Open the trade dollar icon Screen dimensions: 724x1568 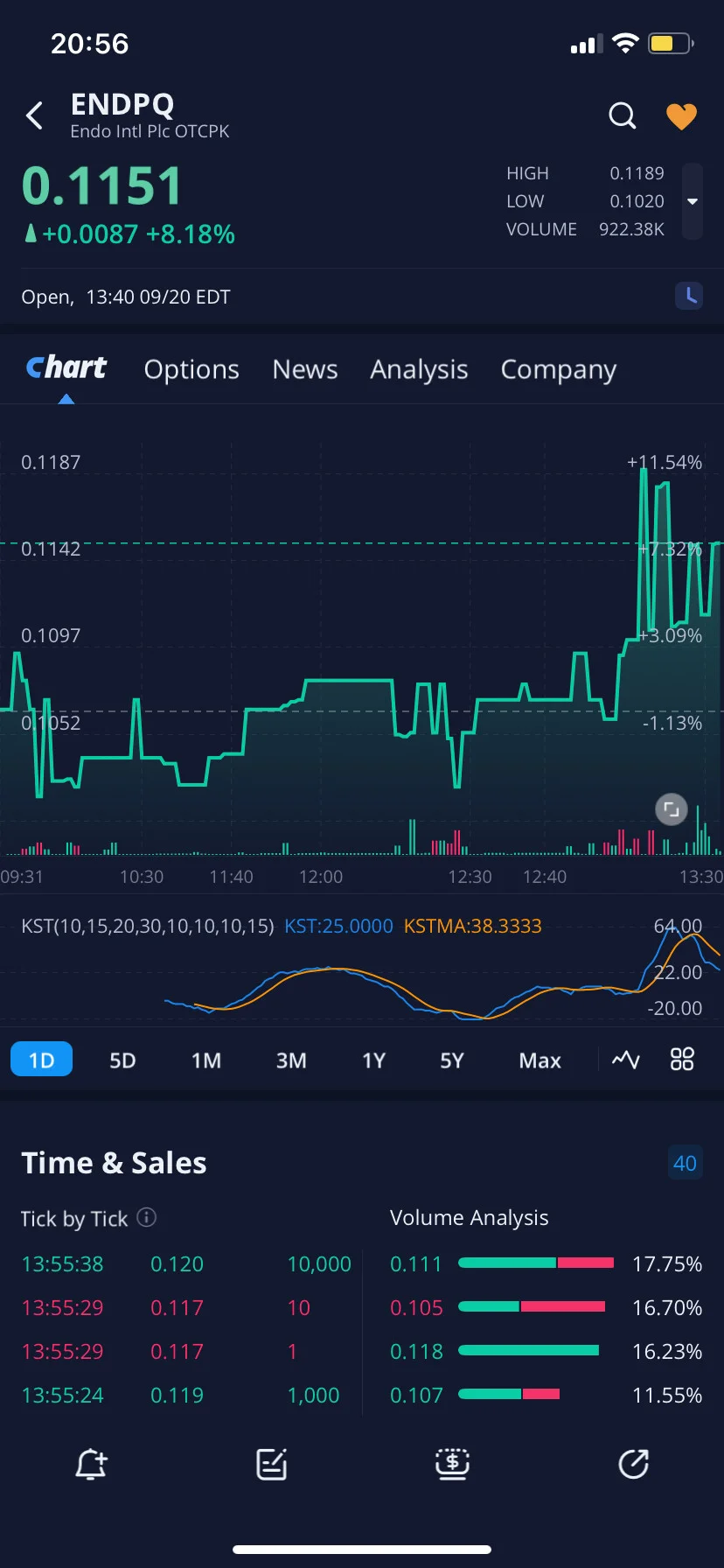(452, 1464)
